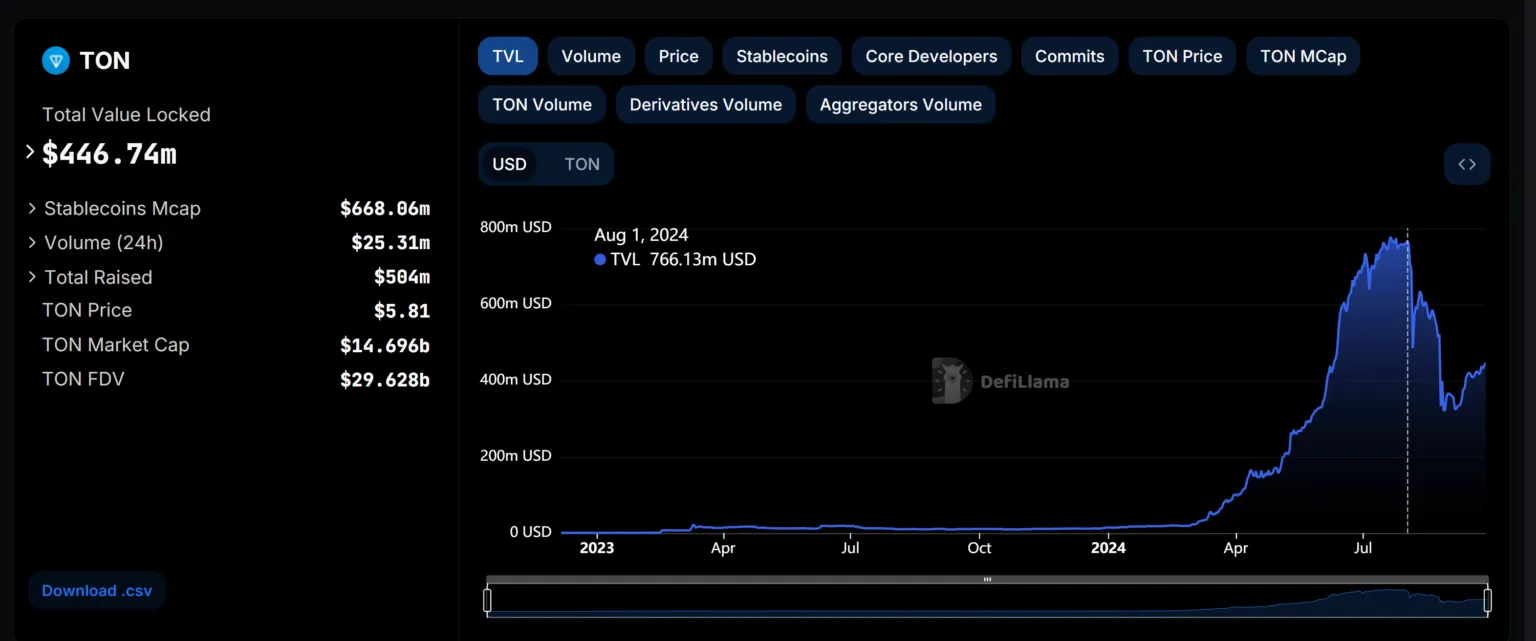Click the 2024 x-axis label
Image resolution: width=1536 pixels, height=641 pixels.
pyautogui.click(x=1108, y=548)
